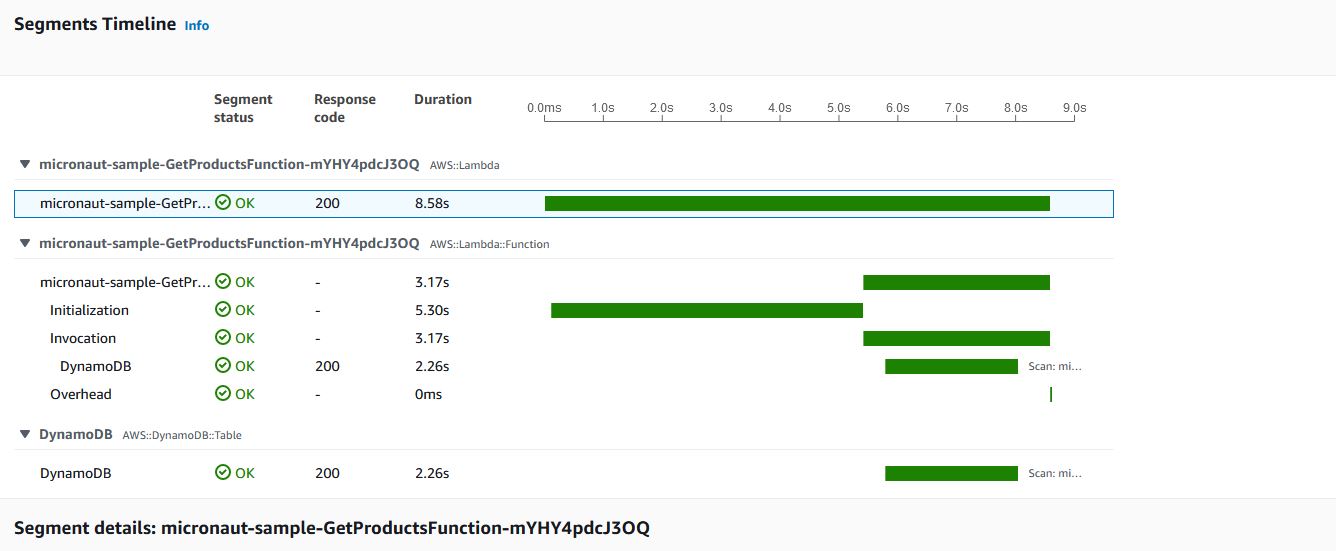Collapse the AWS::Lambda::Function segment group

(25, 243)
